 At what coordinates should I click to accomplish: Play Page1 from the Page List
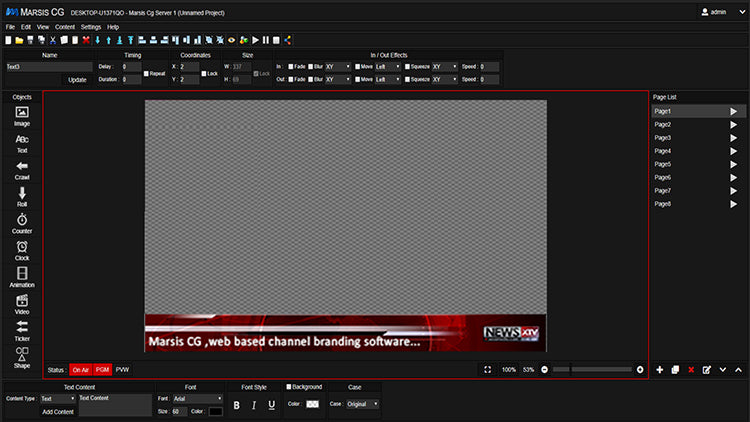pos(733,111)
